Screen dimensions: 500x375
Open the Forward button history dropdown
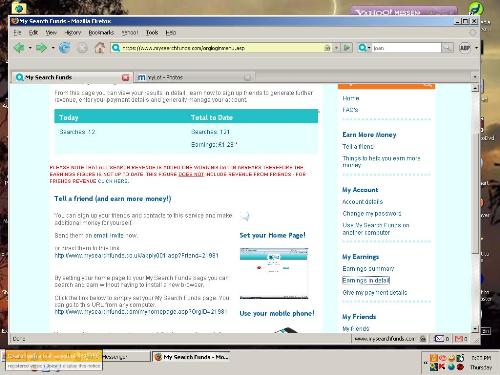coord(53,48)
